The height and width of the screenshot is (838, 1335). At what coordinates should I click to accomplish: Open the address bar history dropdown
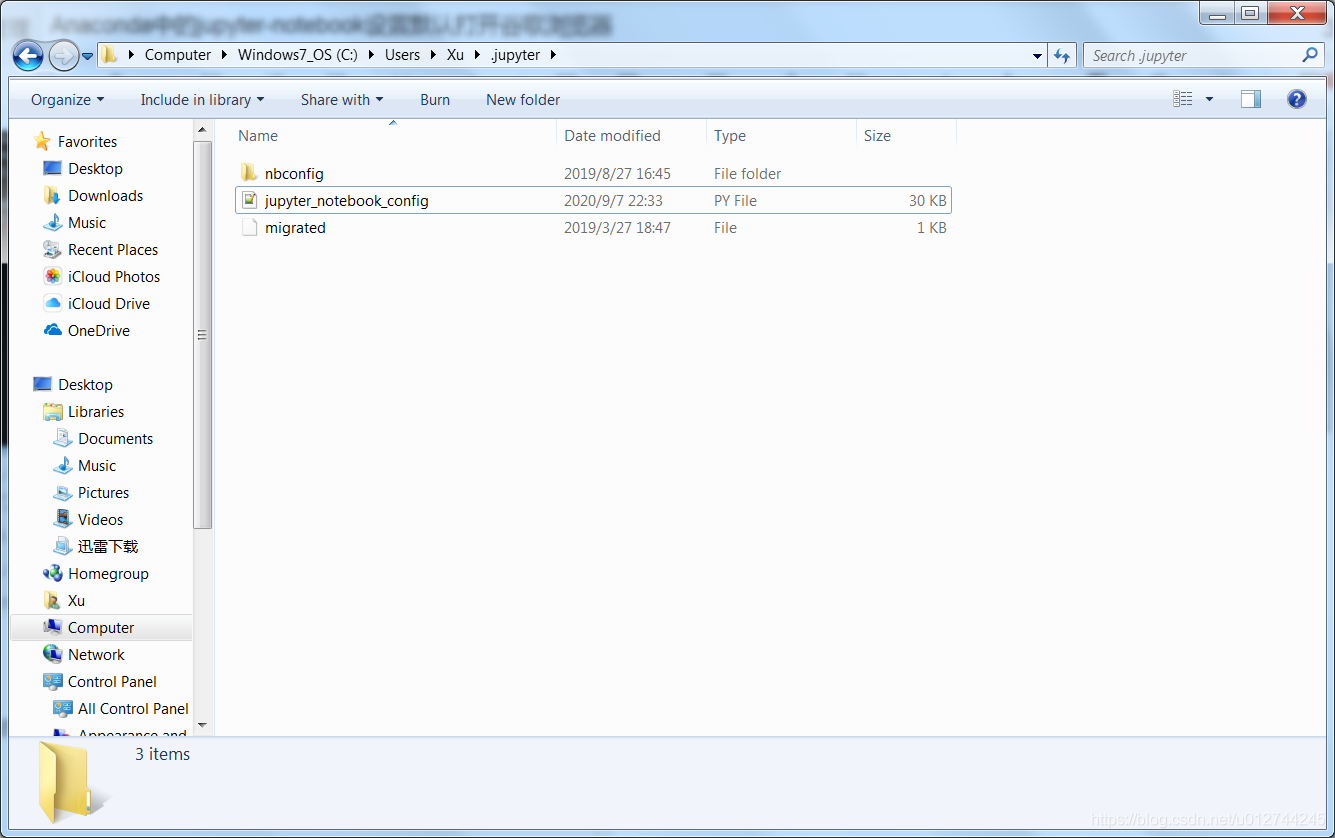(x=1037, y=56)
